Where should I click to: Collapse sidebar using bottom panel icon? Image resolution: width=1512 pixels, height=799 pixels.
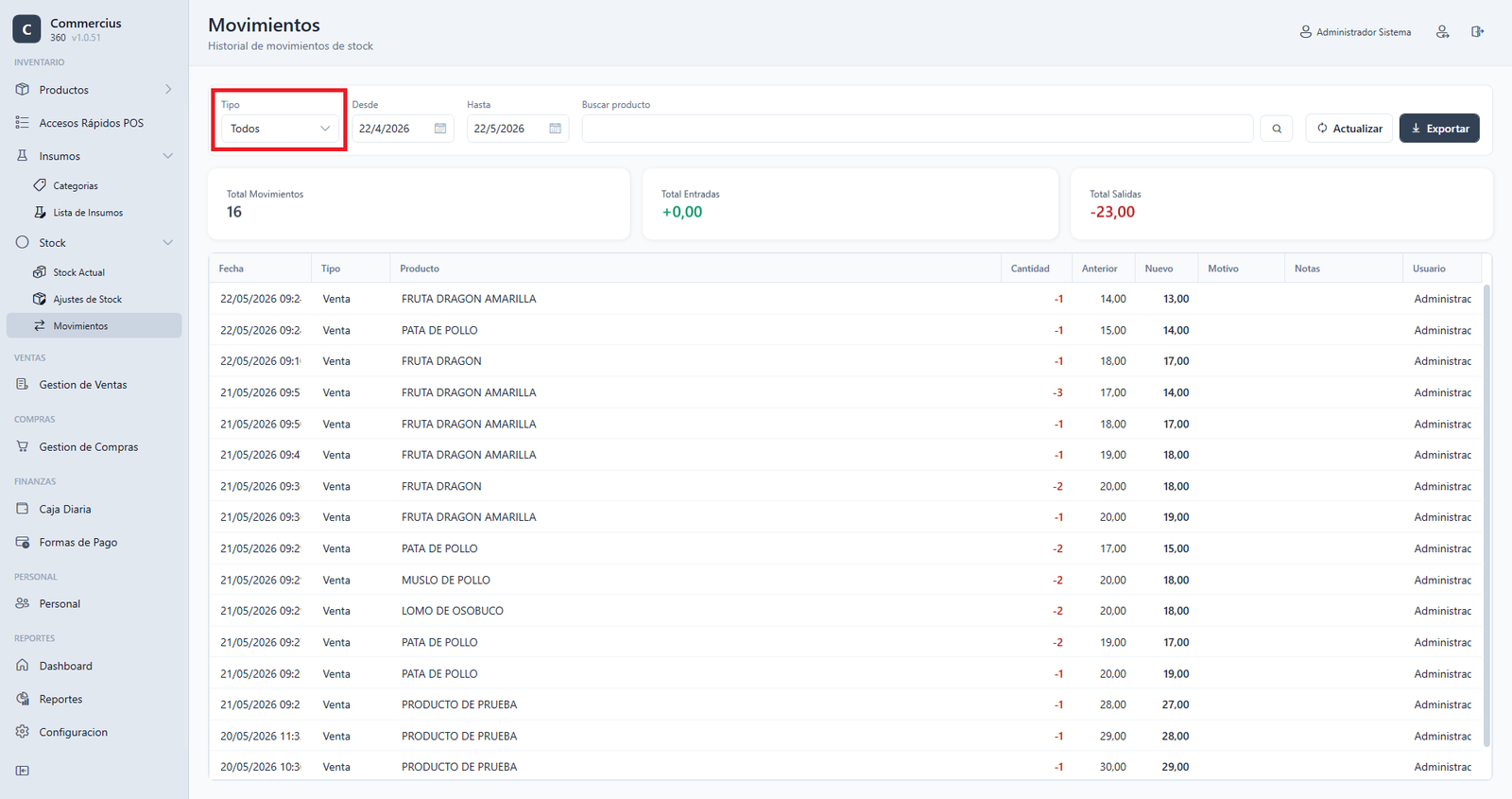point(23,771)
